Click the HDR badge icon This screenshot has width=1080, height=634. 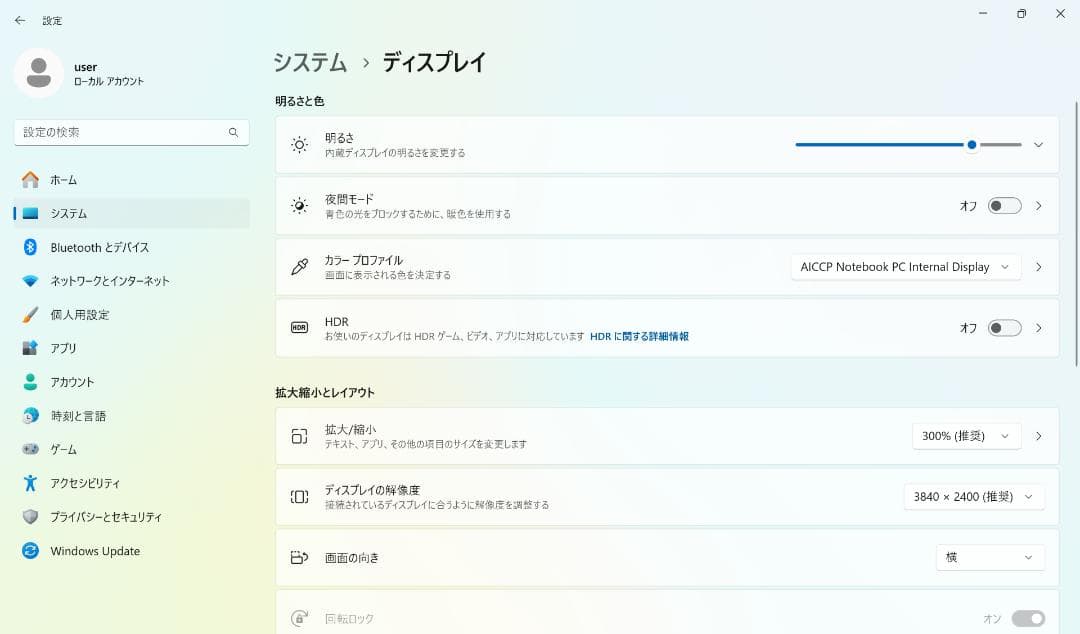coord(299,328)
